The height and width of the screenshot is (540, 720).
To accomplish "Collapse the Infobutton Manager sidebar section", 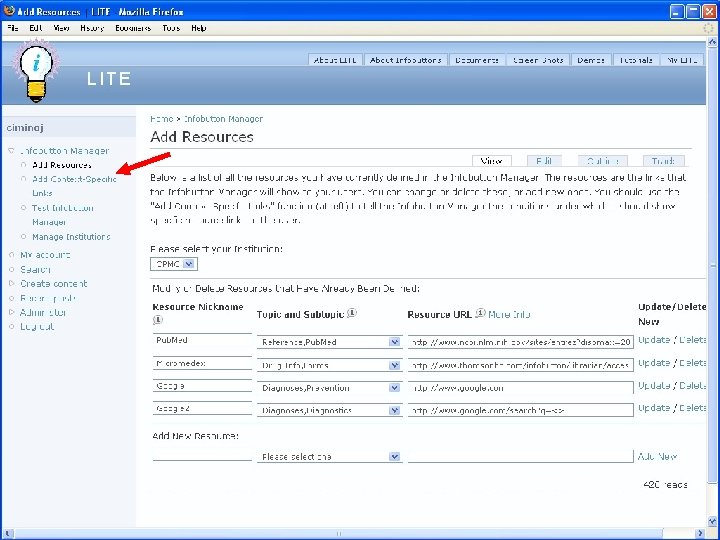I will pyautogui.click(x=12, y=151).
